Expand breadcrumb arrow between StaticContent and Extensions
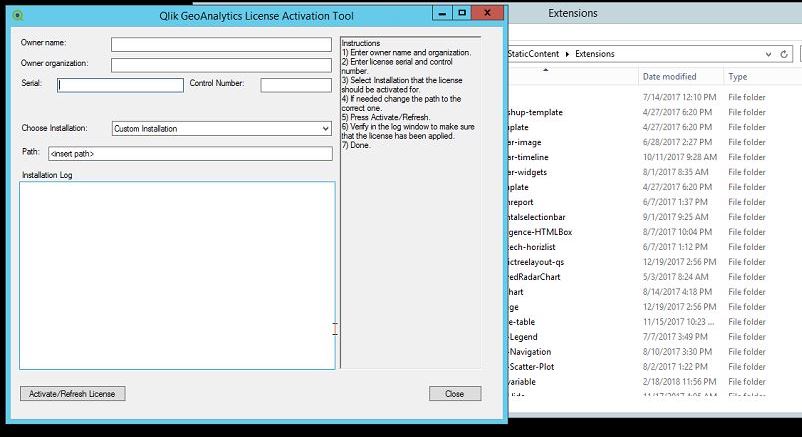This screenshot has width=802, height=437. coord(567,54)
